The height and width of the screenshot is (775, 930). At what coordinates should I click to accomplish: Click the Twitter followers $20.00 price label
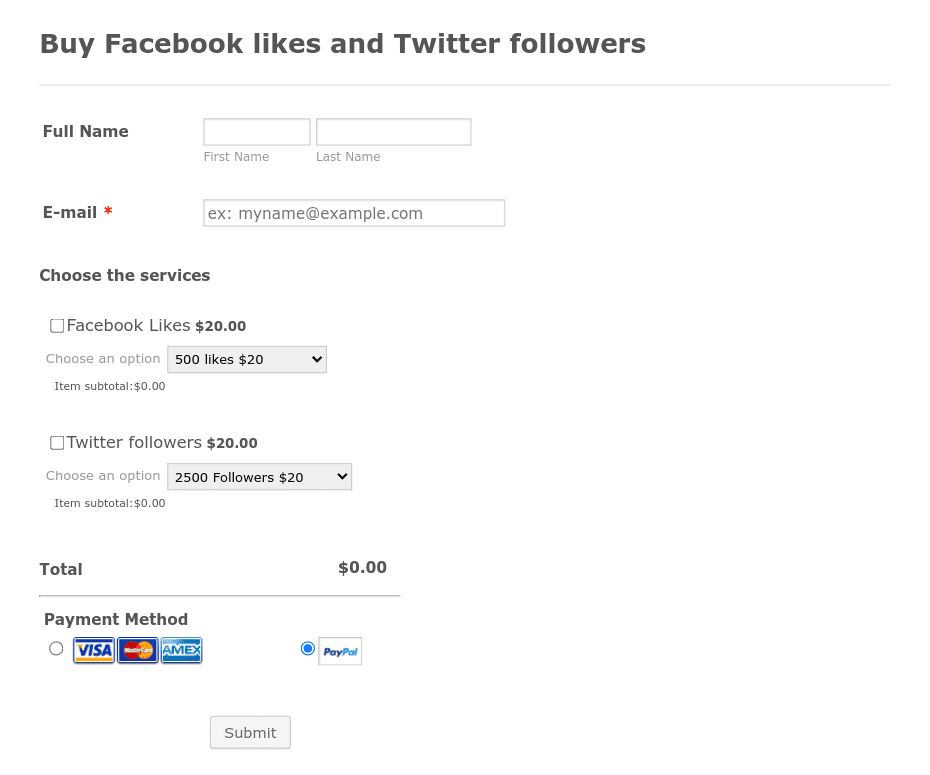click(x=231, y=442)
